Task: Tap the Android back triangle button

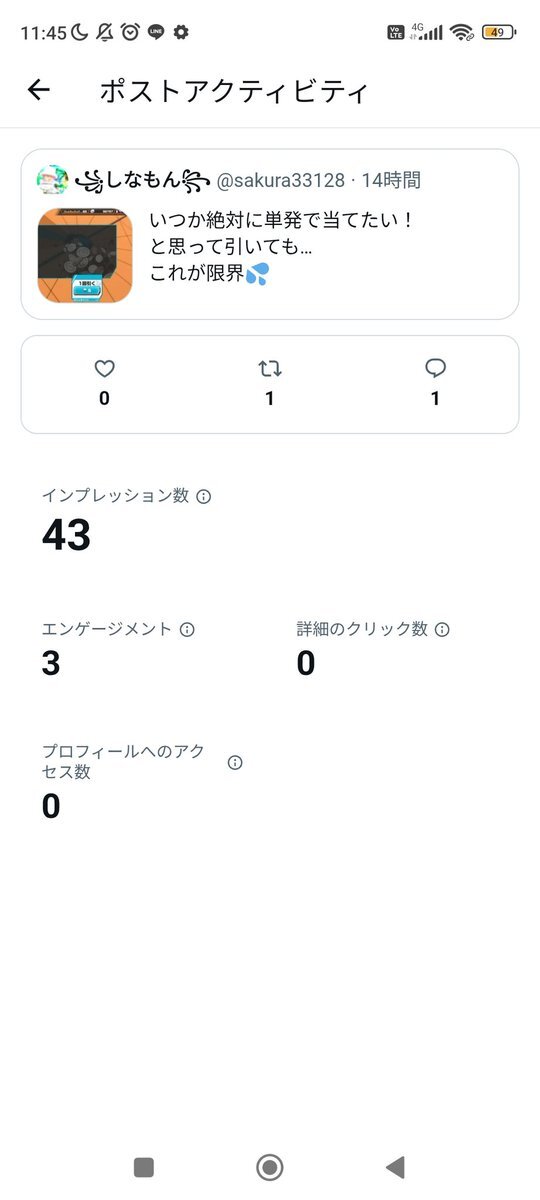Action: (x=395, y=1166)
